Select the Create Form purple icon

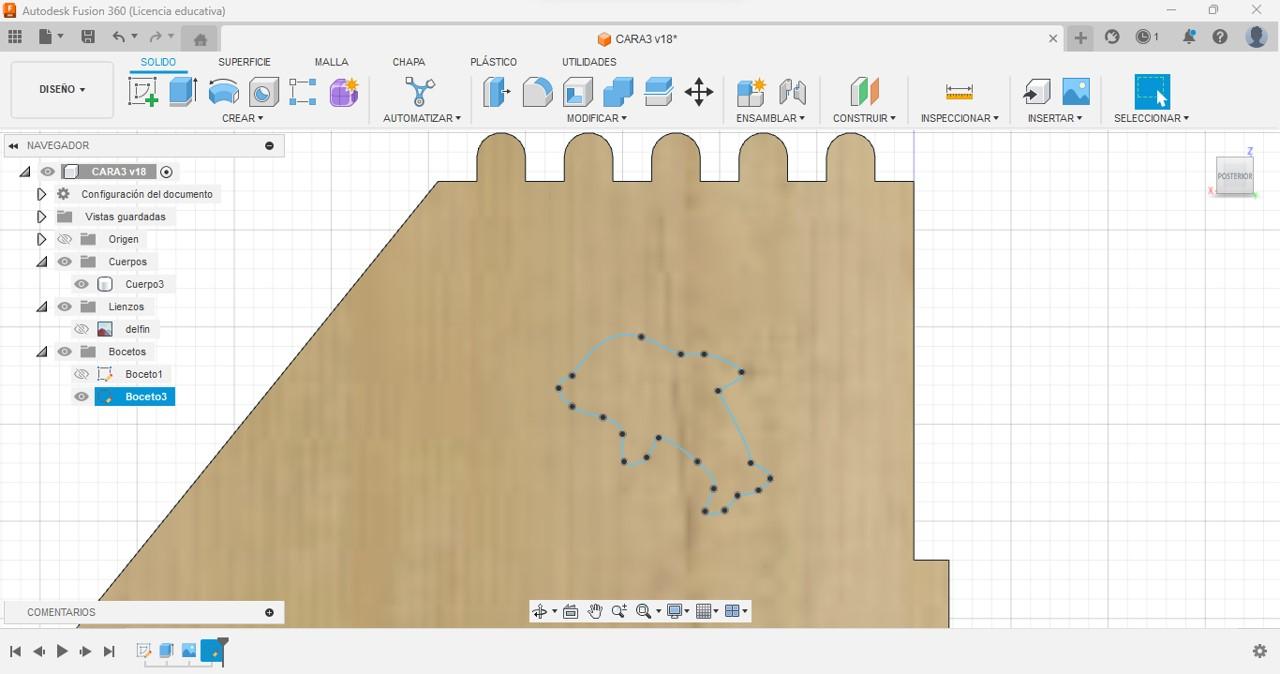point(344,92)
